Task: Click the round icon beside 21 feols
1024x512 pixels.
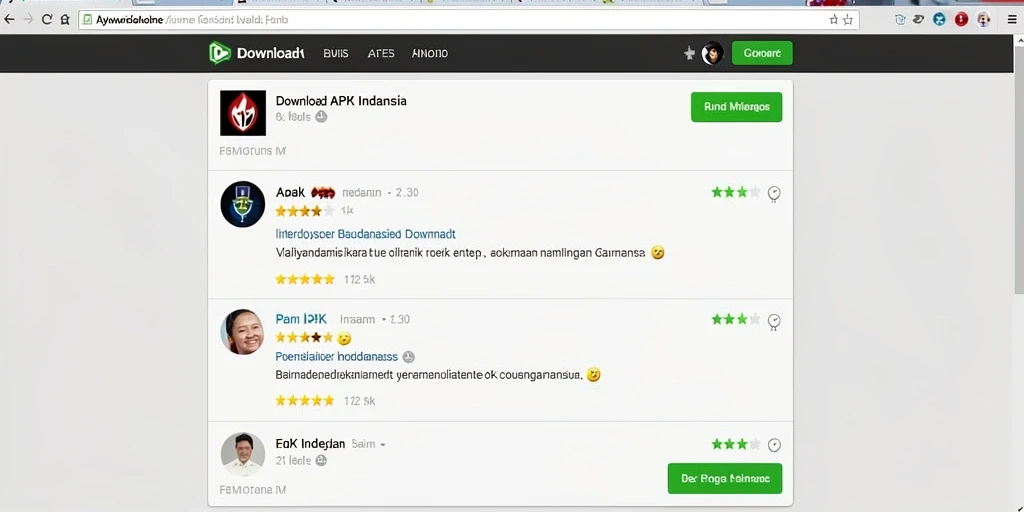Action: 321,460
